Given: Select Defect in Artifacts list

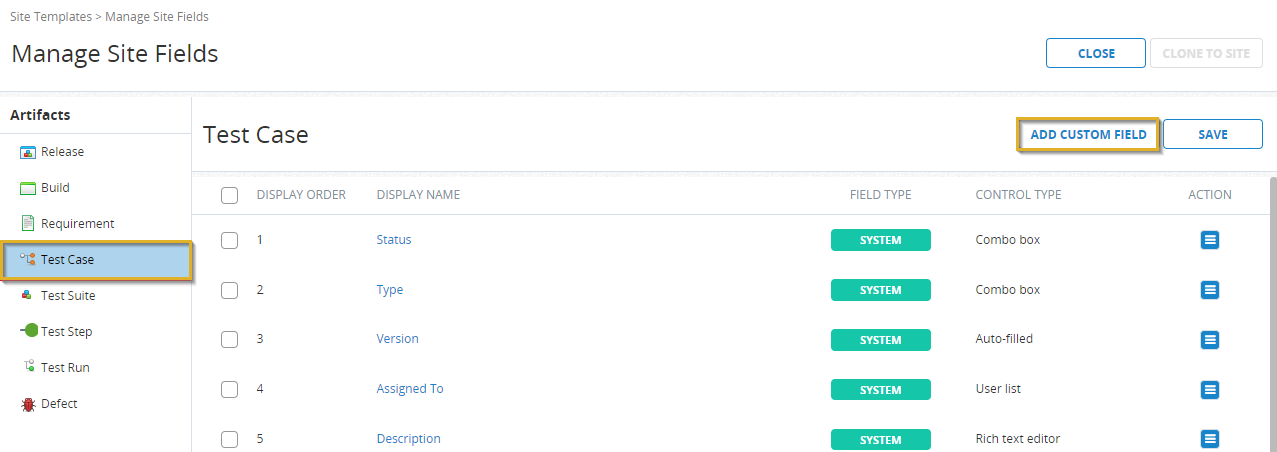Looking at the screenshot, I should point(59,404).
